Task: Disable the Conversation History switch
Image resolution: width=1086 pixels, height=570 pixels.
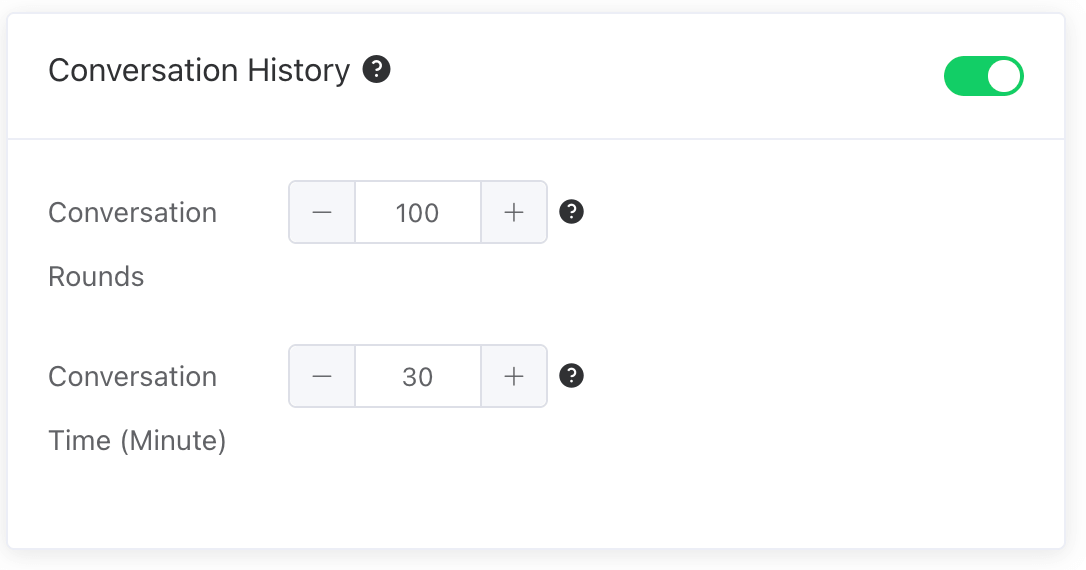Action: click(983, 77)
